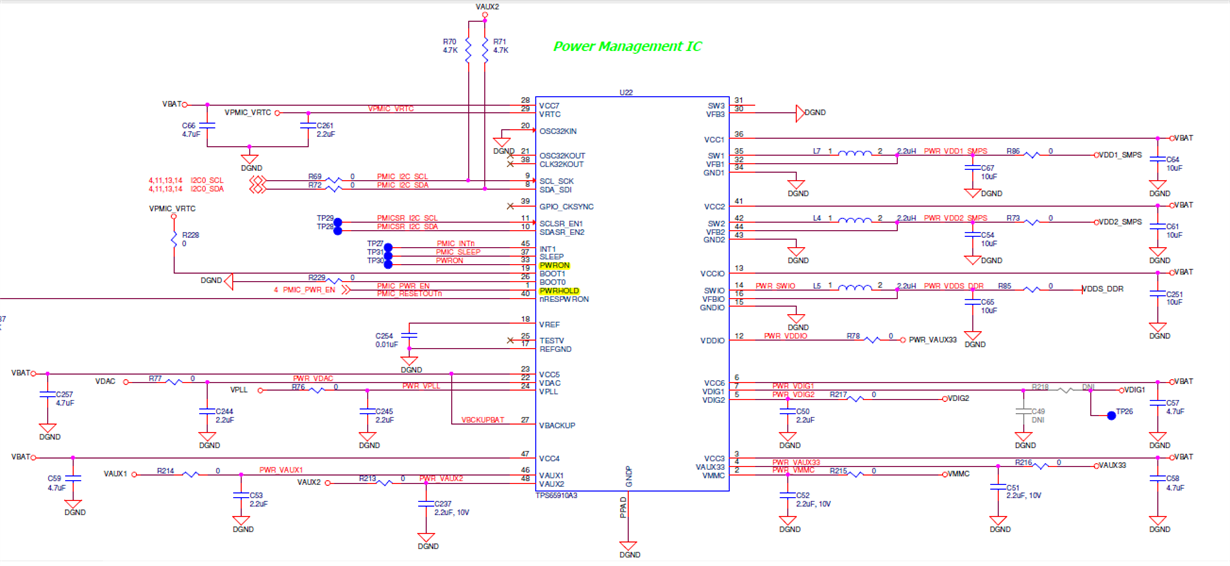
Task: Select the PMIC_SLEEP net label
Action: click(x=458, y=252)
